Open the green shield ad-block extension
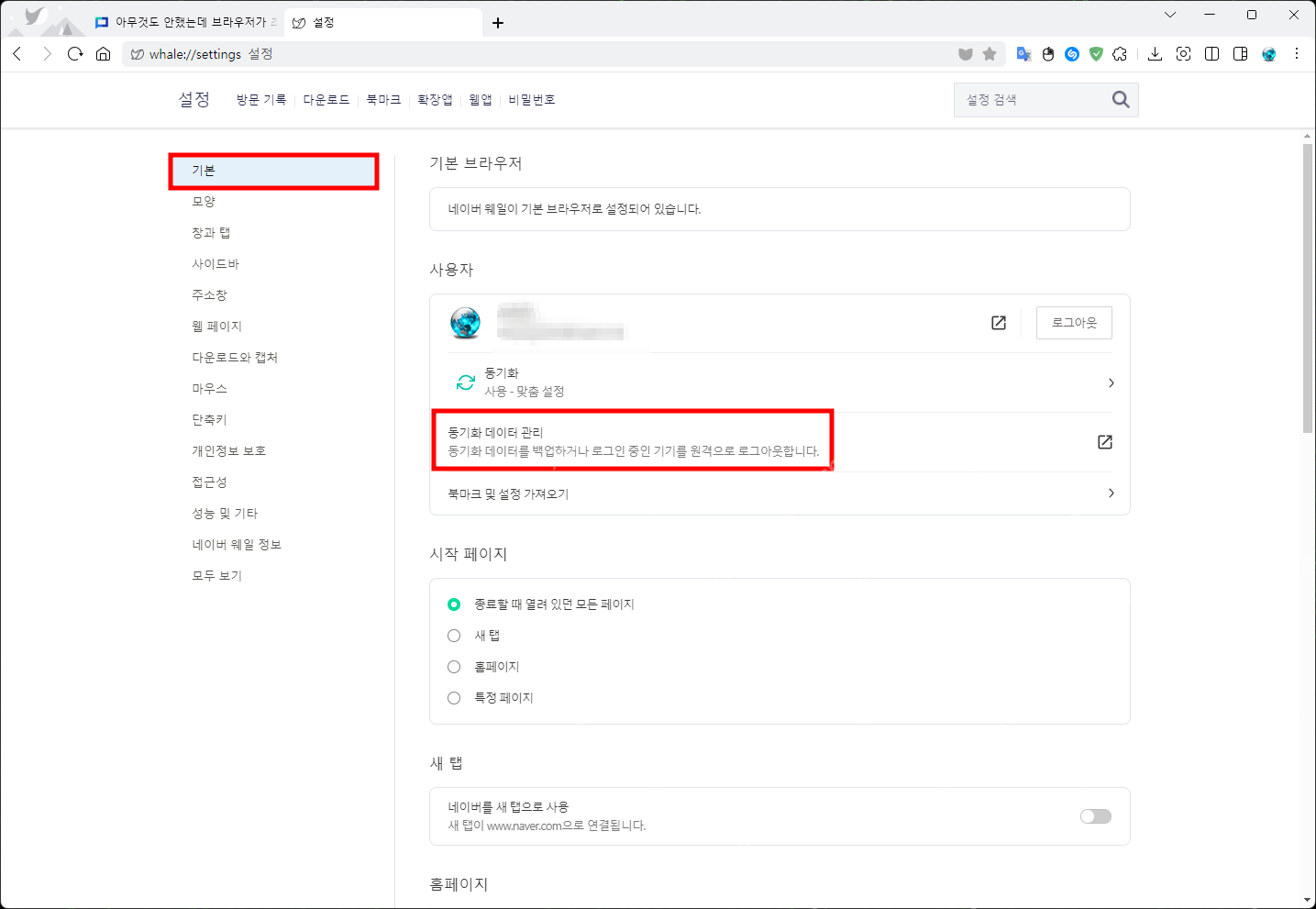The height and width of the screenshot is (909, 1316). pyautogui.click(x=1096, y=54)
